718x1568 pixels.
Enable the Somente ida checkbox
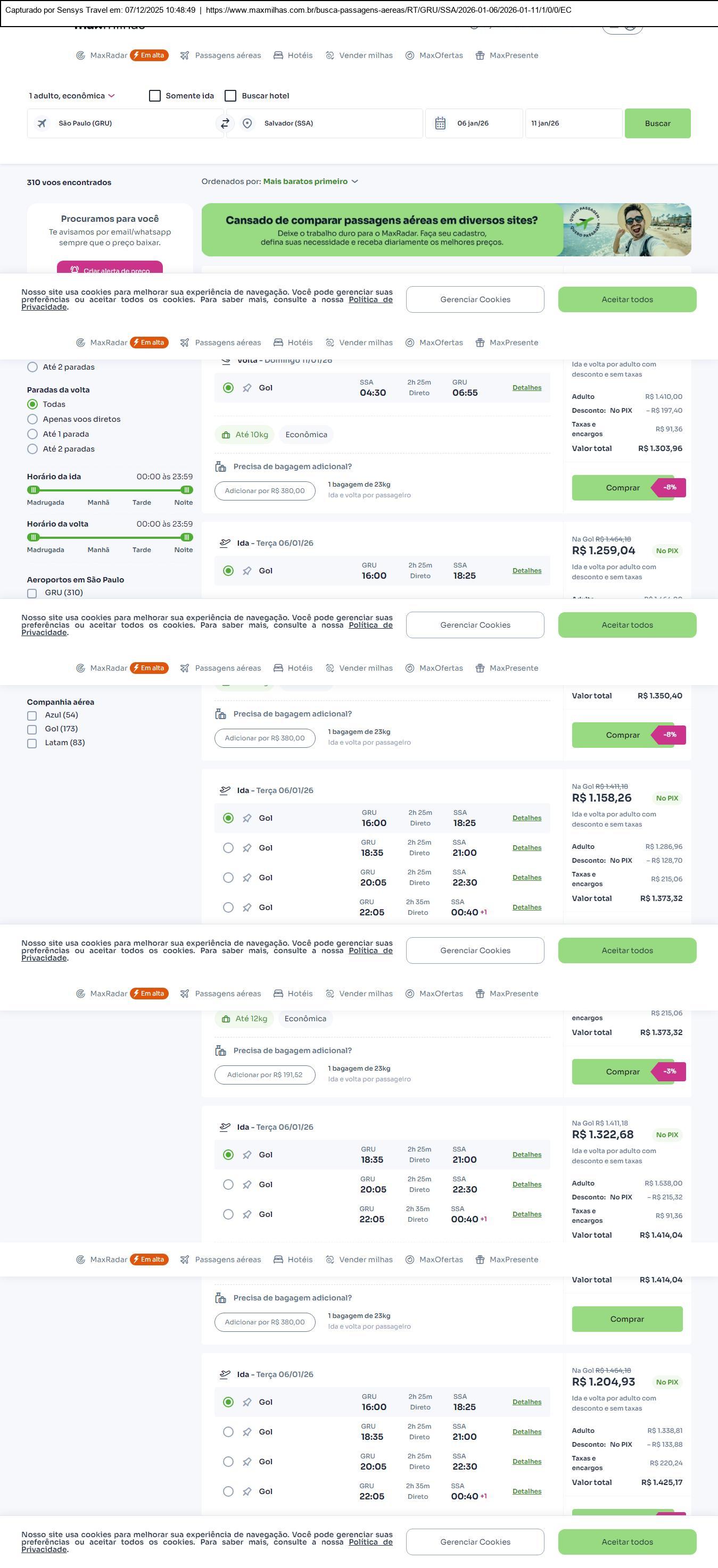tap(155, 96)
